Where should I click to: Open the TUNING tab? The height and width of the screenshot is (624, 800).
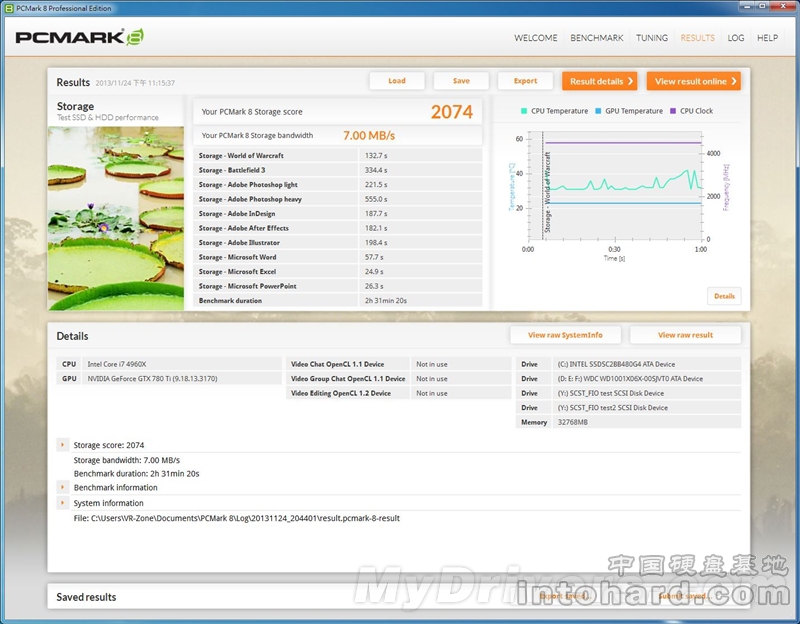coord(652,38)
